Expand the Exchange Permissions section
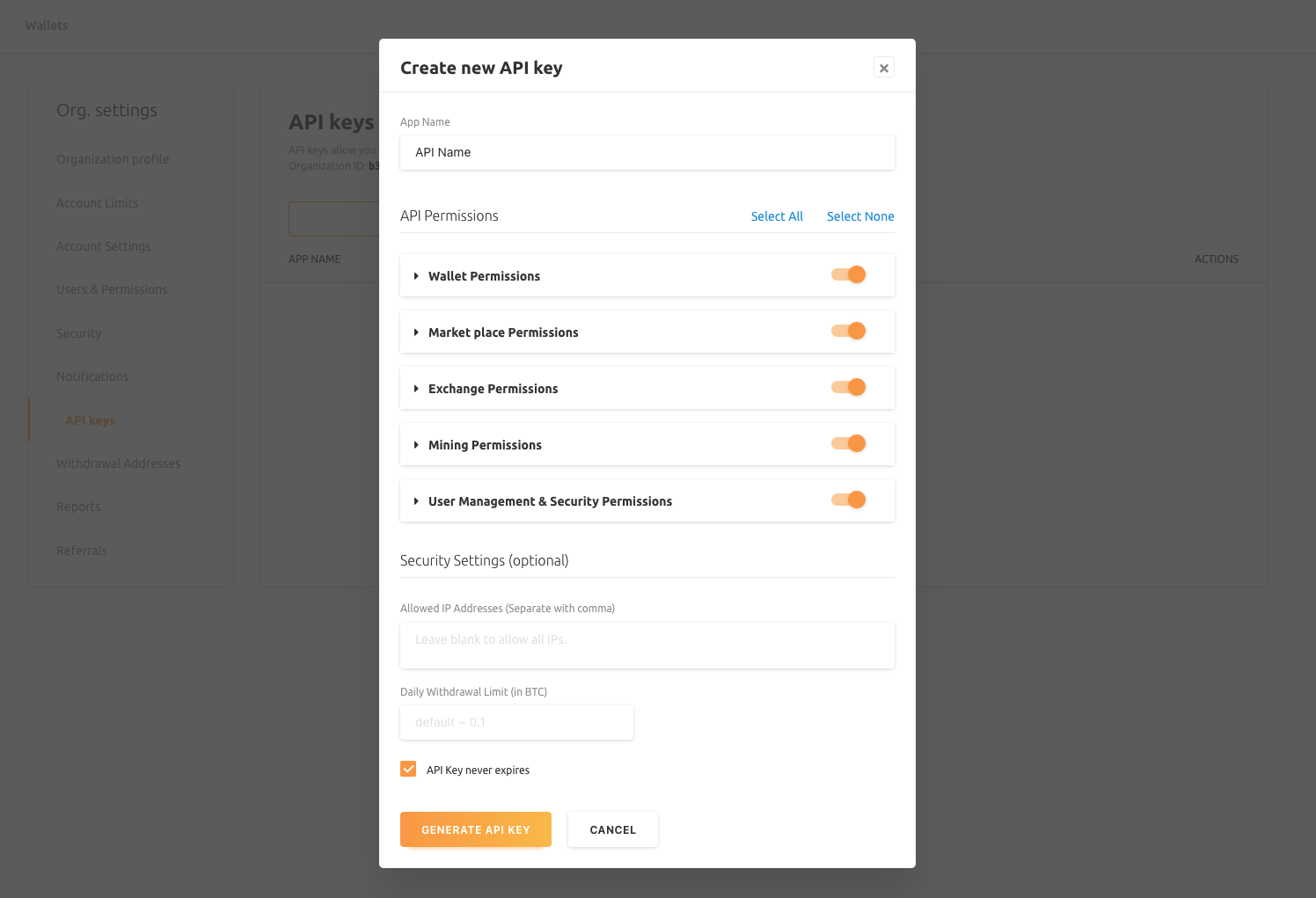 tap(417, 388)
